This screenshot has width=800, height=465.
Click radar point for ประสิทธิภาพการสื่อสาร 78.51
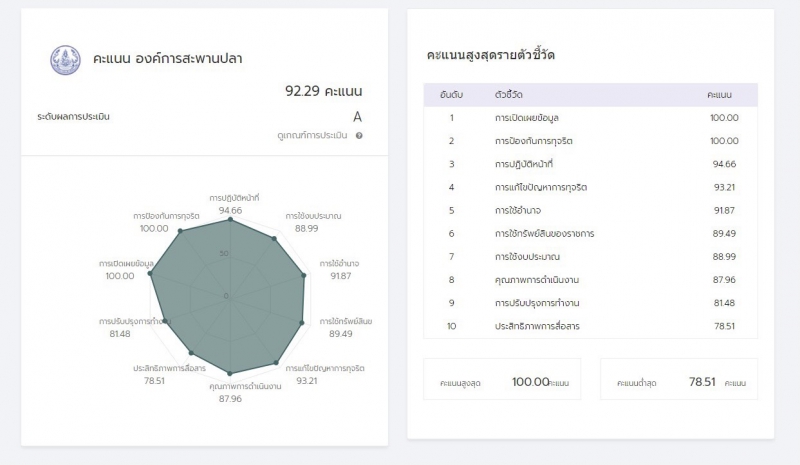pyautogui.click(x=190, y=353)
